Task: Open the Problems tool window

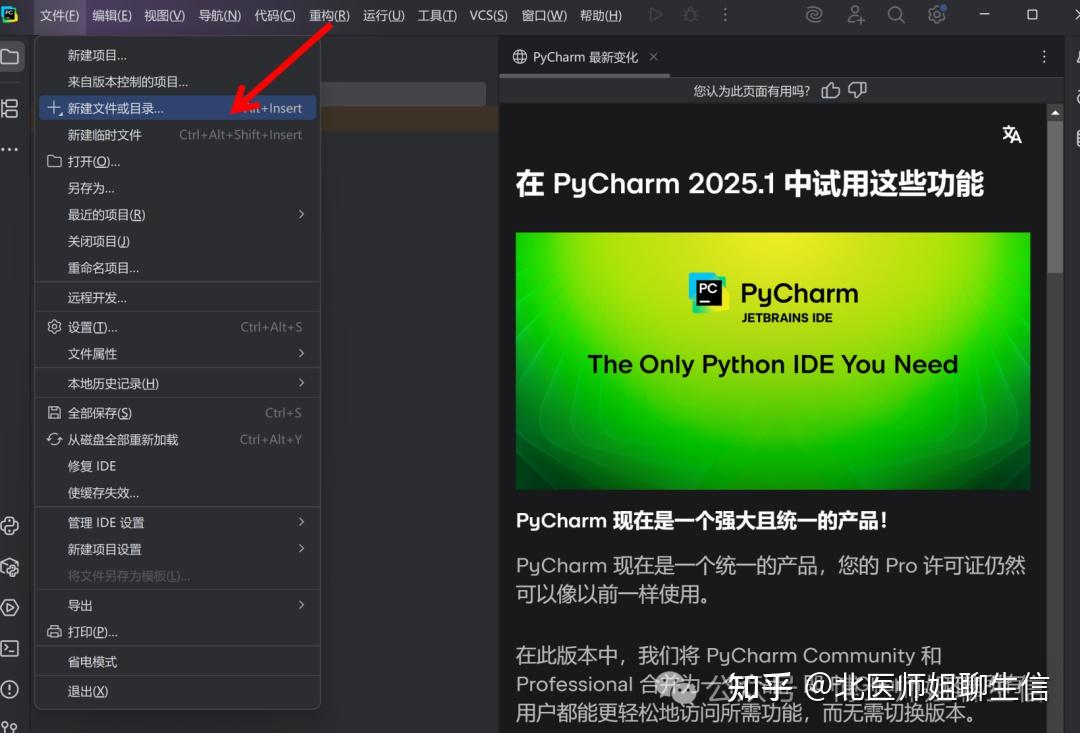Action: point(12,690)
